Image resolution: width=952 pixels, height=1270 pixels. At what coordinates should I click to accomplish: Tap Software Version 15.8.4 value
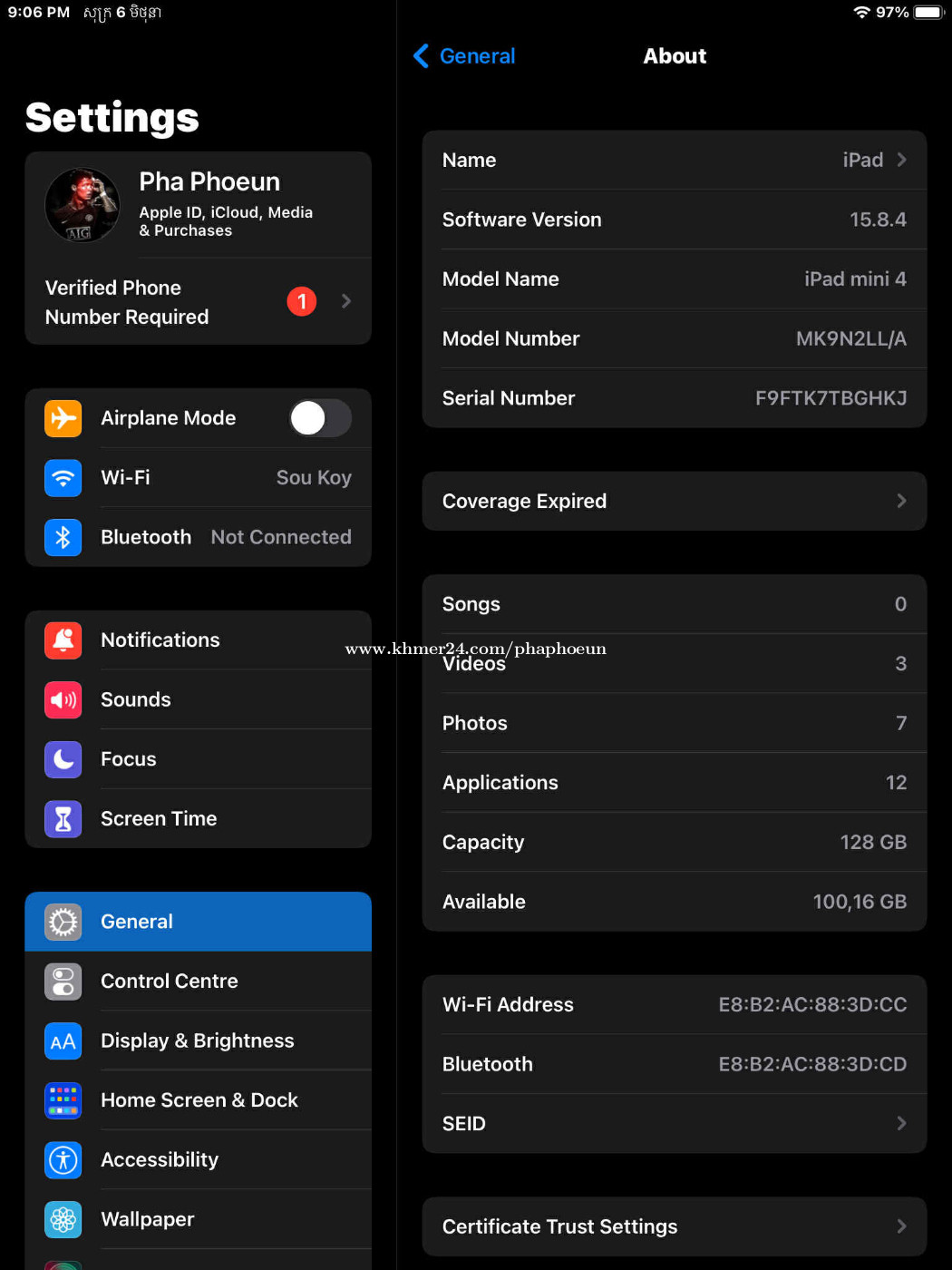pos(878,220)
